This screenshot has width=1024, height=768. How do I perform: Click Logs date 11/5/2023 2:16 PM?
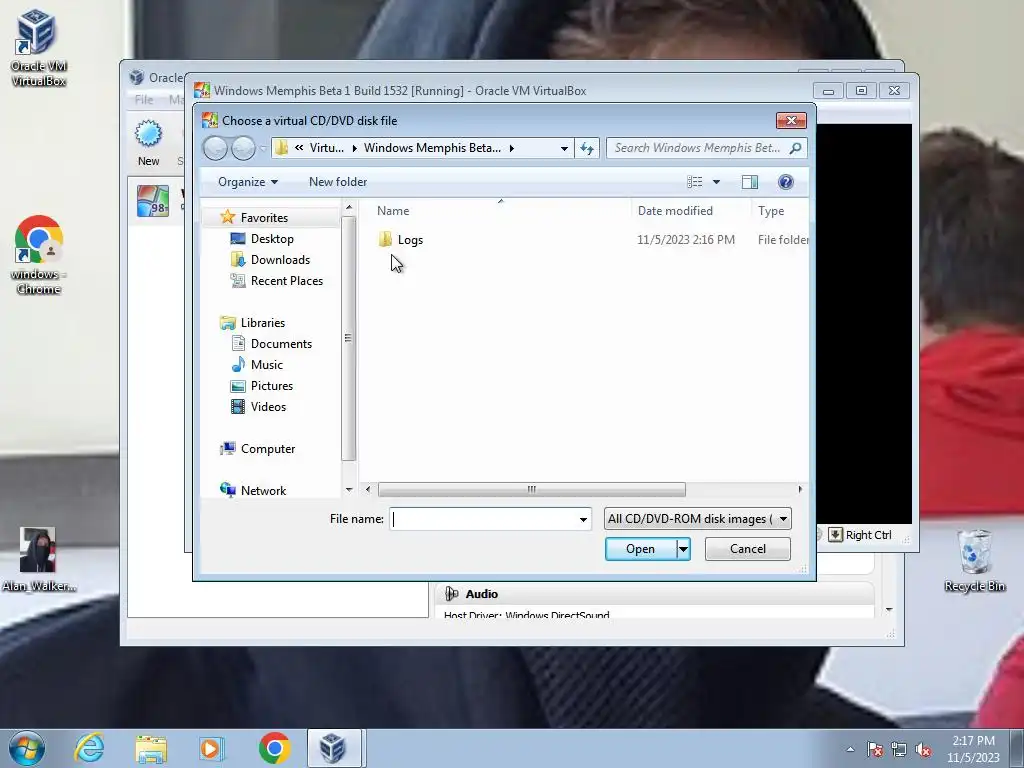click(686, 240)
